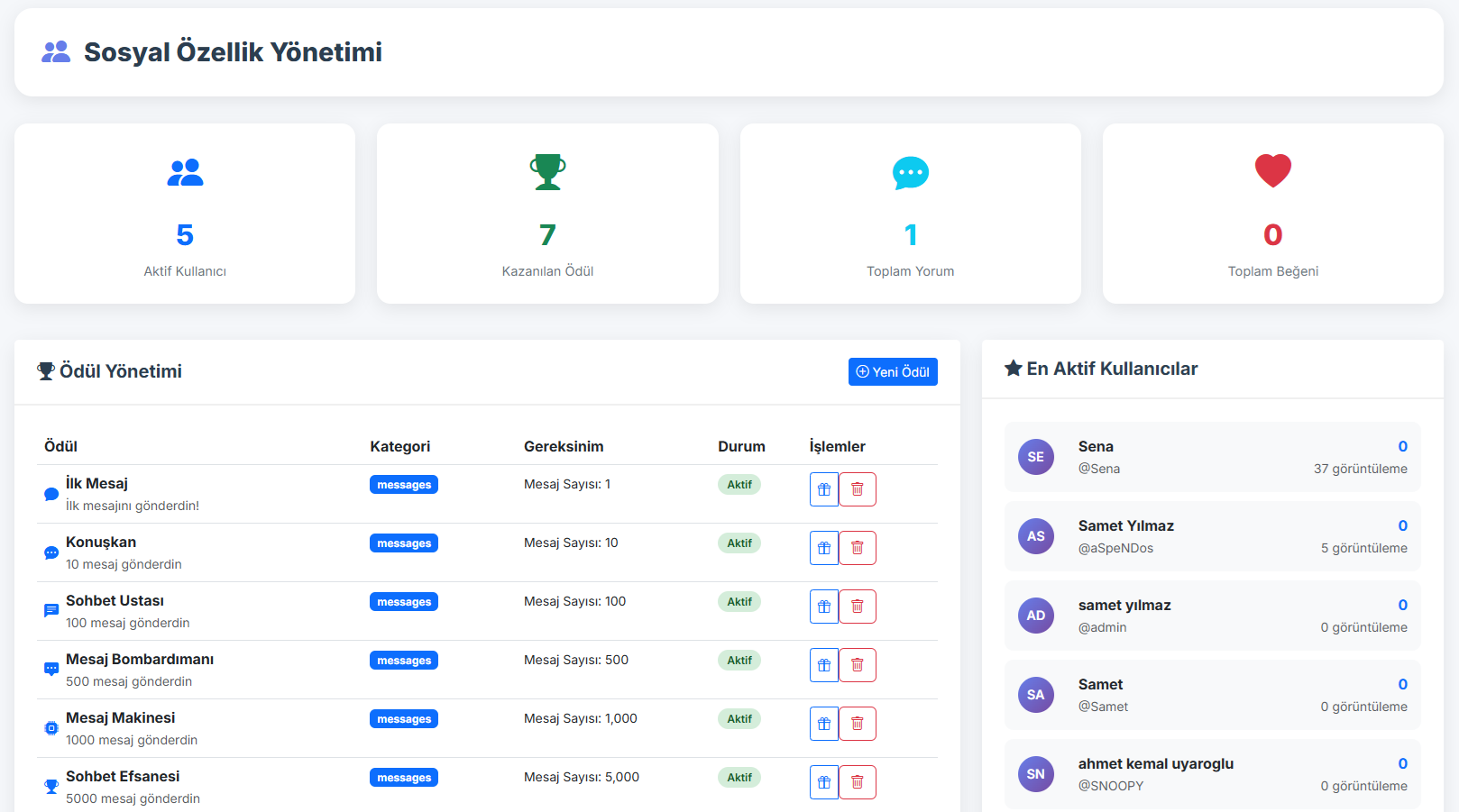1459x812 pixels.
Task: Click the gift icon for İlk Mesaj award
Action: (x=823, y=489)
